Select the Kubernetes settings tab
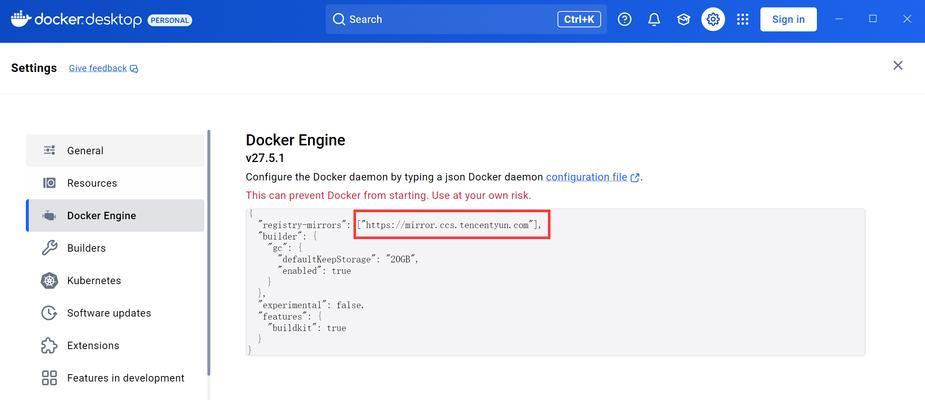The height and width of the screenshot is (400, 925). pos(115,280)
